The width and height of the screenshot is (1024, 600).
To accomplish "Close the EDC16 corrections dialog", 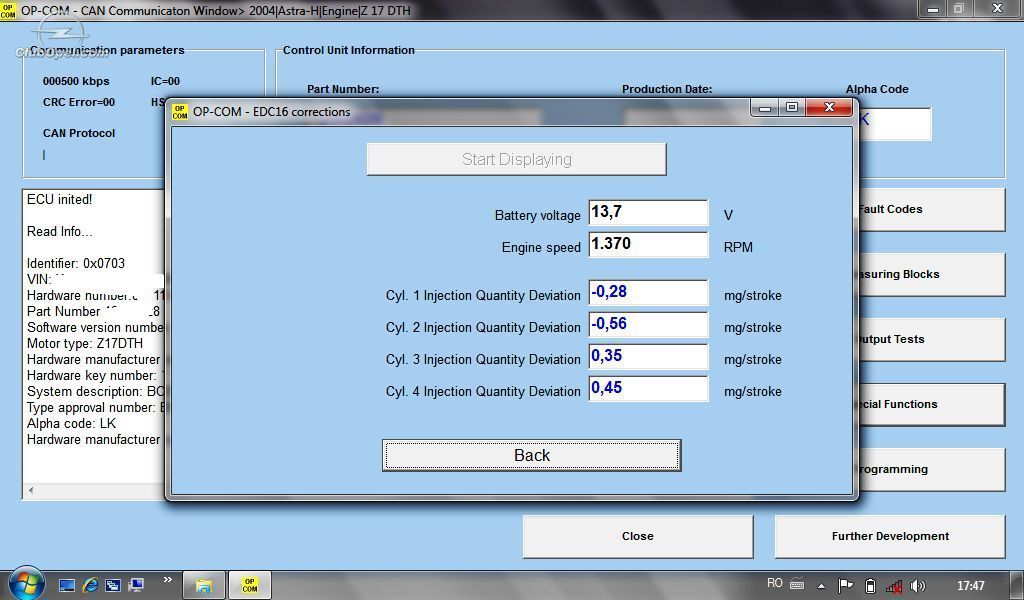I will coord(829,108).
